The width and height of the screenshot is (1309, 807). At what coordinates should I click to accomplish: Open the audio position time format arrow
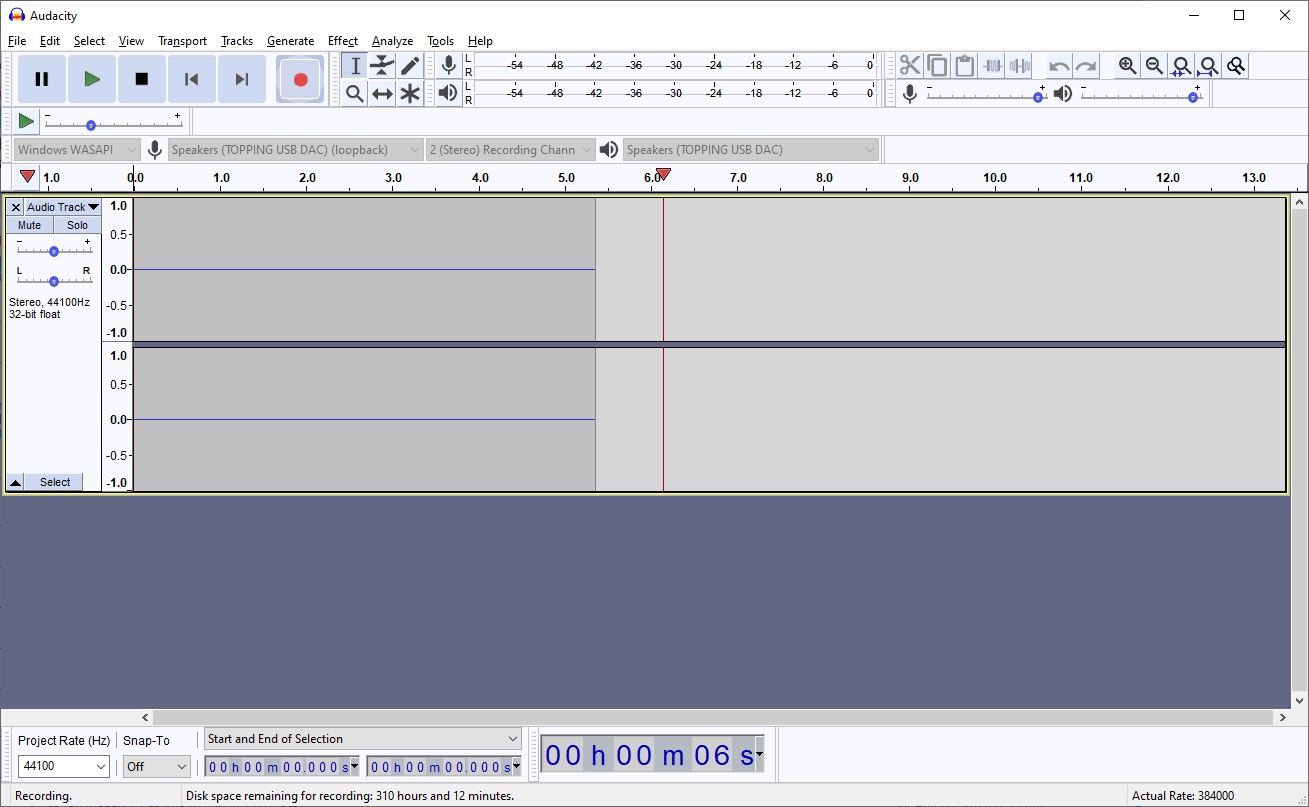pos(760,754)
